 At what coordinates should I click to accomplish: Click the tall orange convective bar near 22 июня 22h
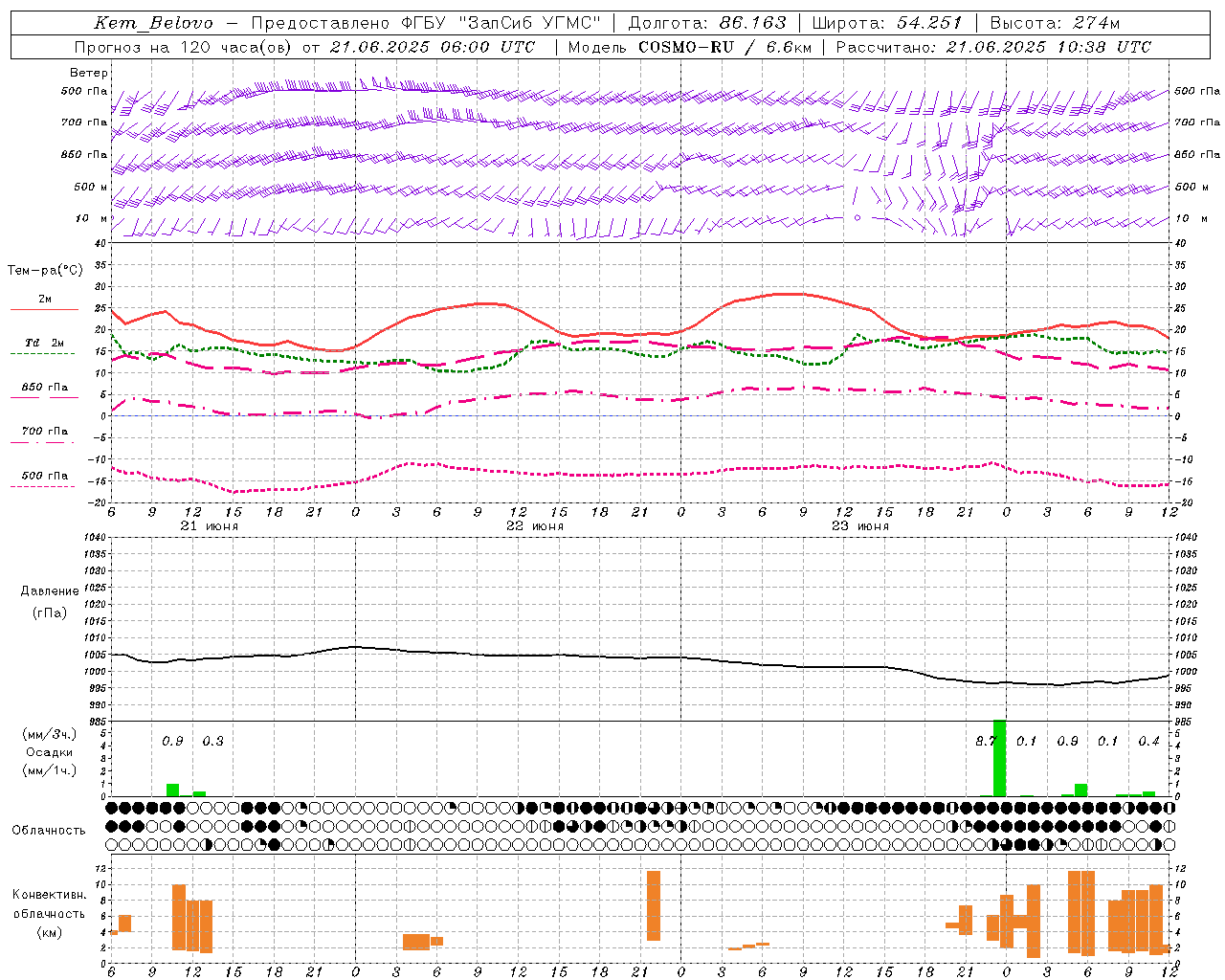(x=654, y=905)
